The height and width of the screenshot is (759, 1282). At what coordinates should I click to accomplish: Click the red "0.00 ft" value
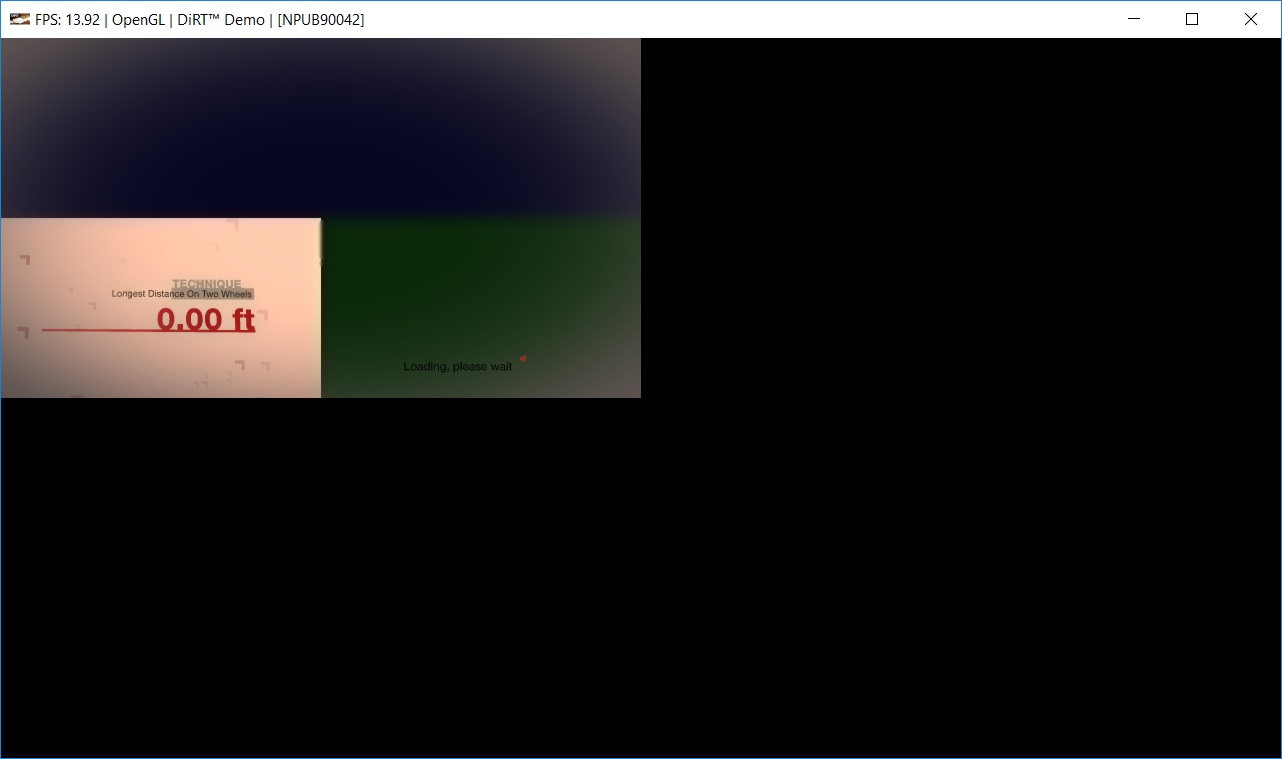point(206,320)
